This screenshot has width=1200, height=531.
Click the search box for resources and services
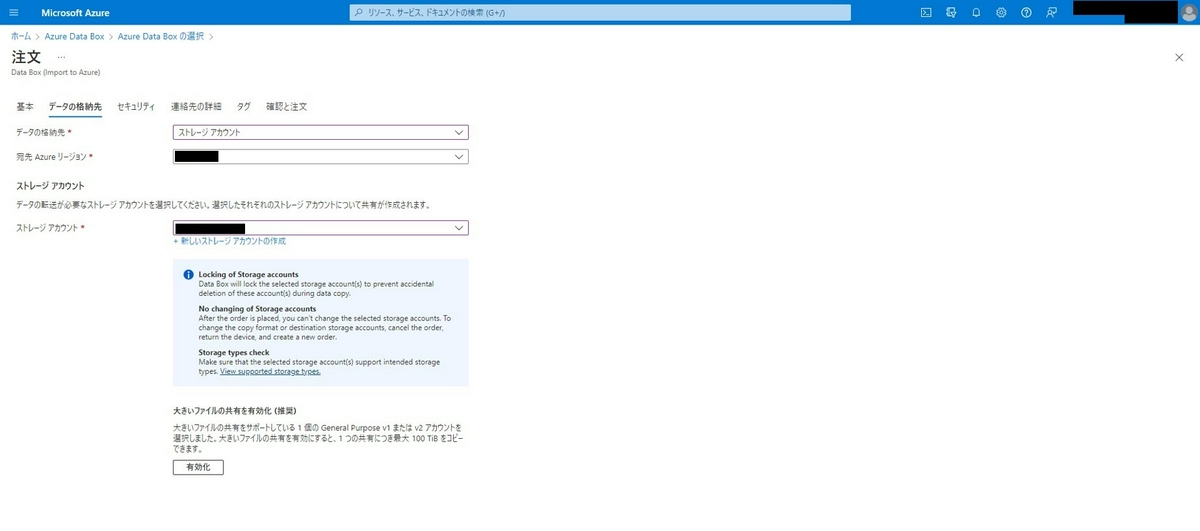click(601, 12)
